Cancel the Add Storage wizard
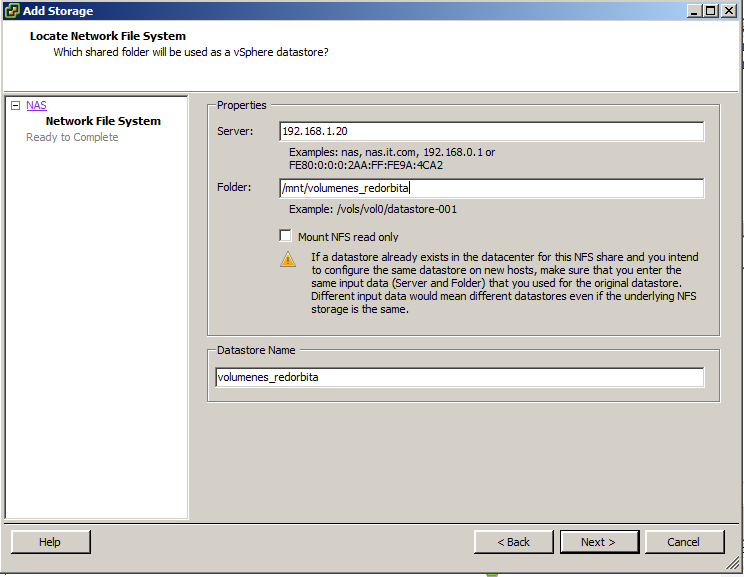 (683, 542)
